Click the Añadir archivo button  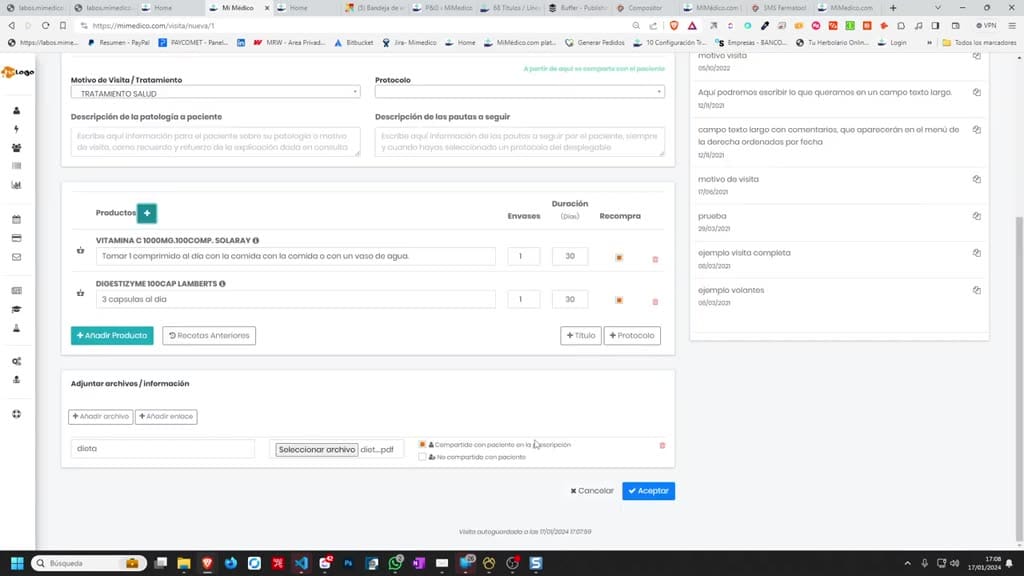point(101,417)
